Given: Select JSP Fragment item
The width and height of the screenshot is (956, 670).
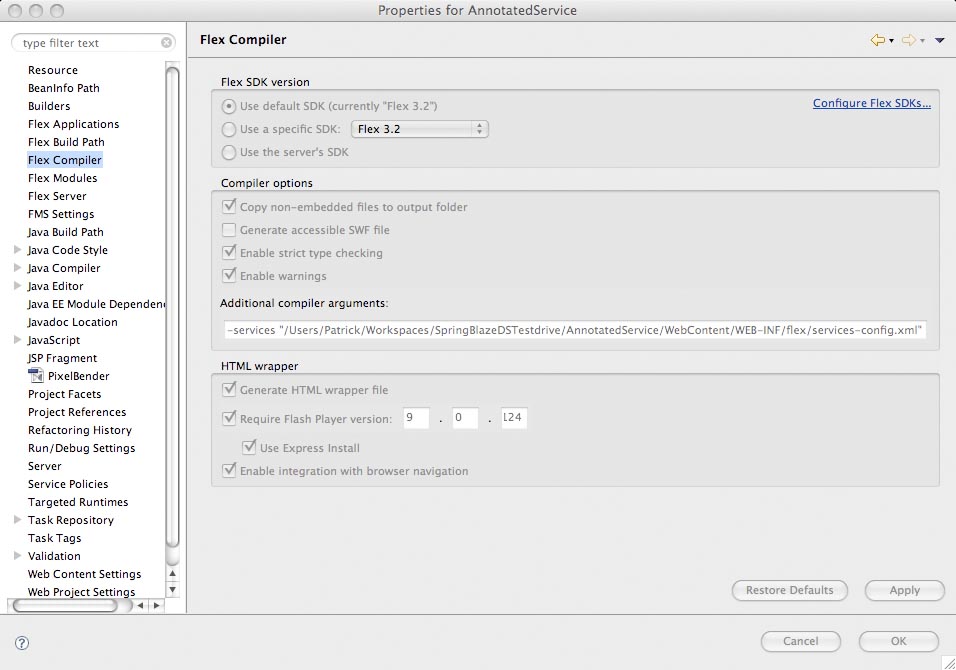Looking at the screenshot, I should pyautogui.click(x=62, y=358).
